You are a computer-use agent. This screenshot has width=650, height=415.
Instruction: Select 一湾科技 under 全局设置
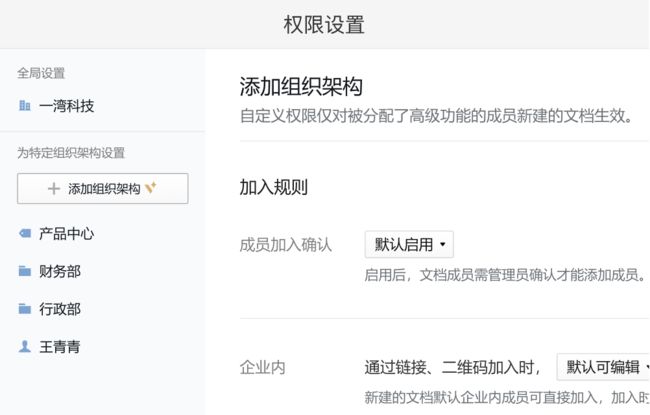(x=66, y=106)
